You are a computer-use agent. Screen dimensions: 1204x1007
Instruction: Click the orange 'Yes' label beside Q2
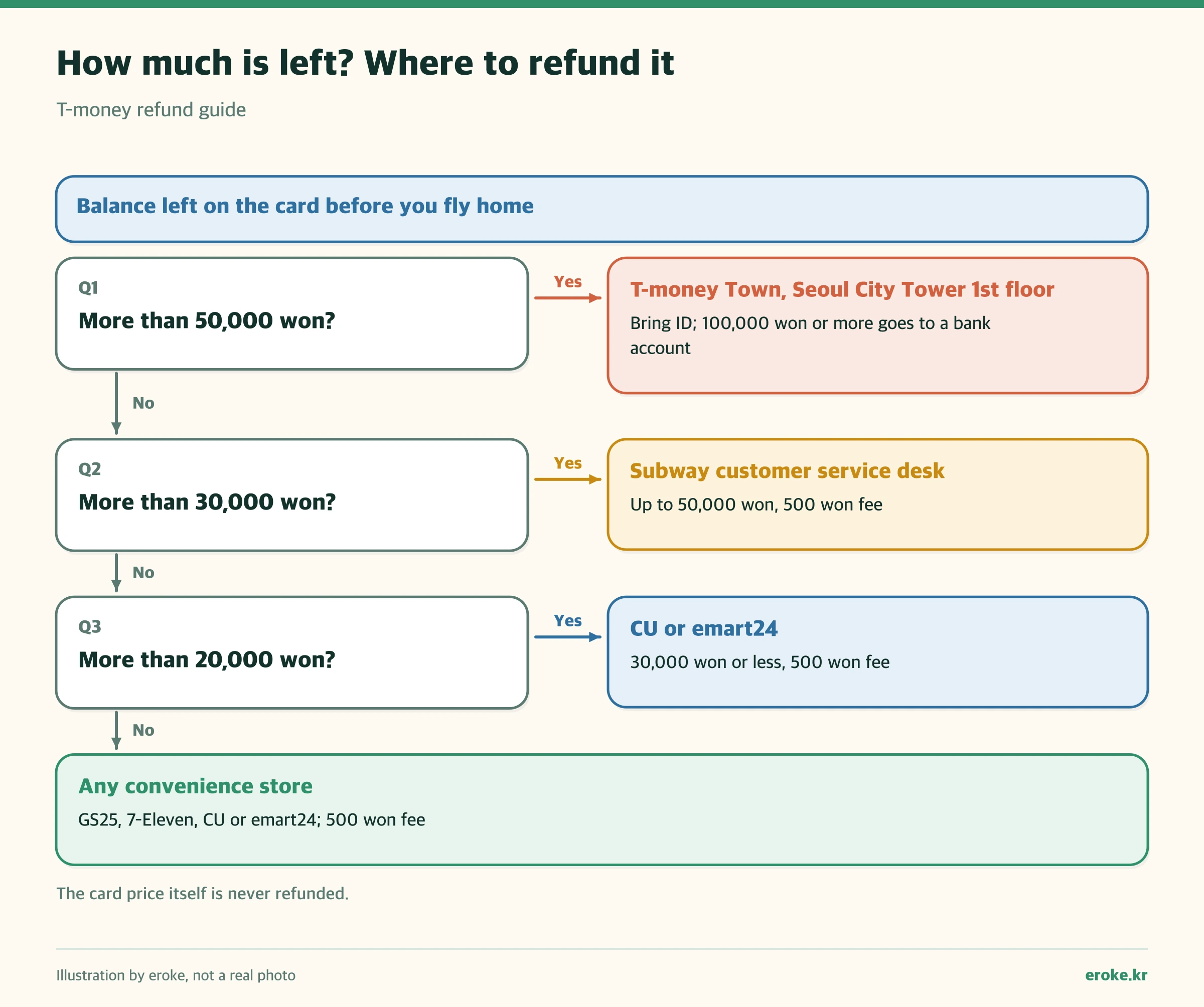(567, 463)
